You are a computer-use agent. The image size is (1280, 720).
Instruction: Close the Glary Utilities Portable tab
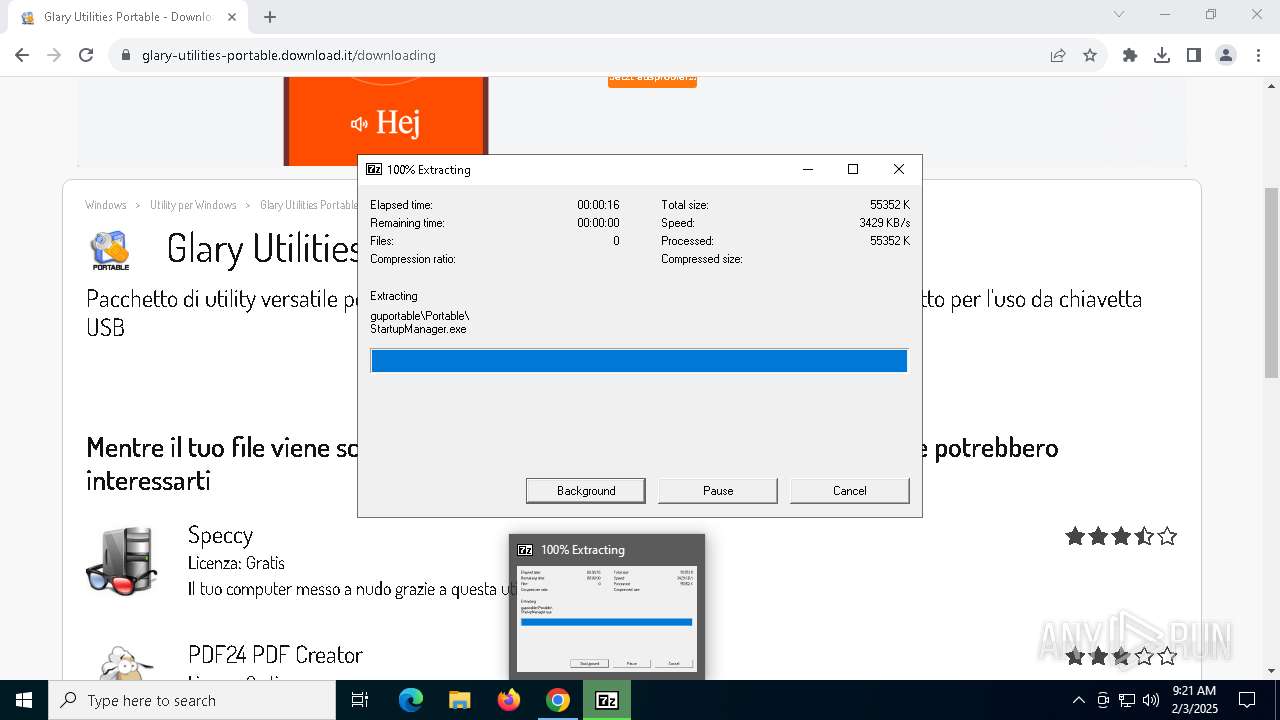click(232, 17)
